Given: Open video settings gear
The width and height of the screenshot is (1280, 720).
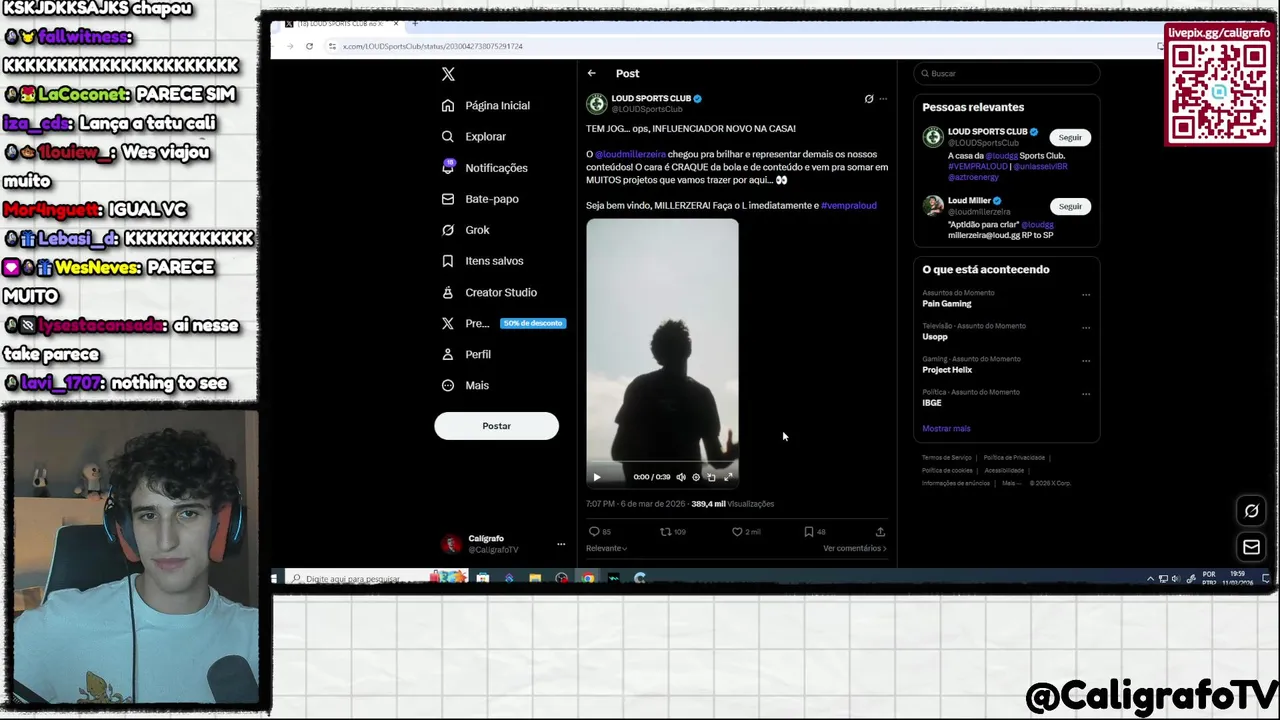Looking at the screenshot, I should pyautogui.click(x=696, y=477).
